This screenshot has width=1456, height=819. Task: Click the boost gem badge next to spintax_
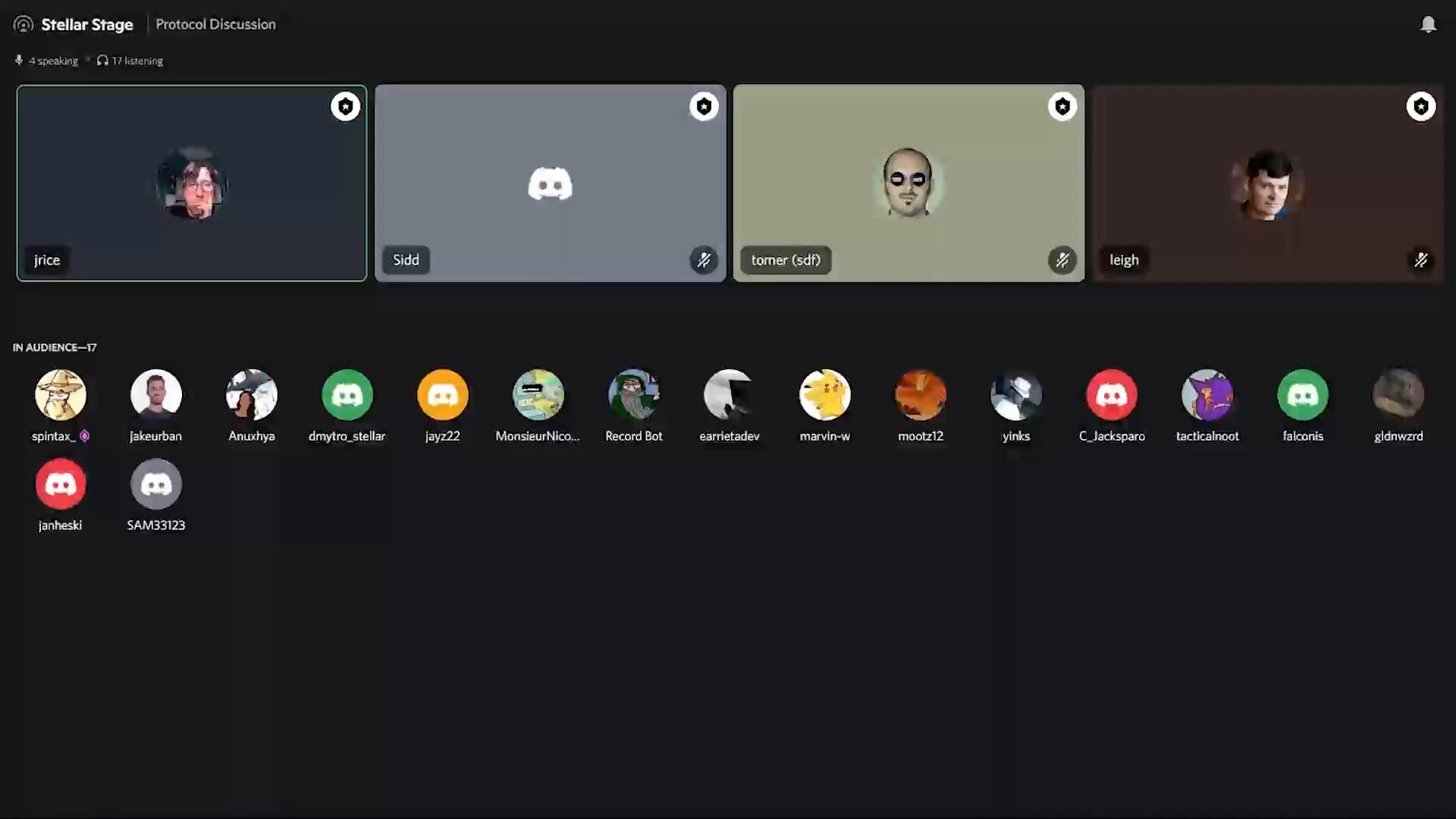click(85, 436)
